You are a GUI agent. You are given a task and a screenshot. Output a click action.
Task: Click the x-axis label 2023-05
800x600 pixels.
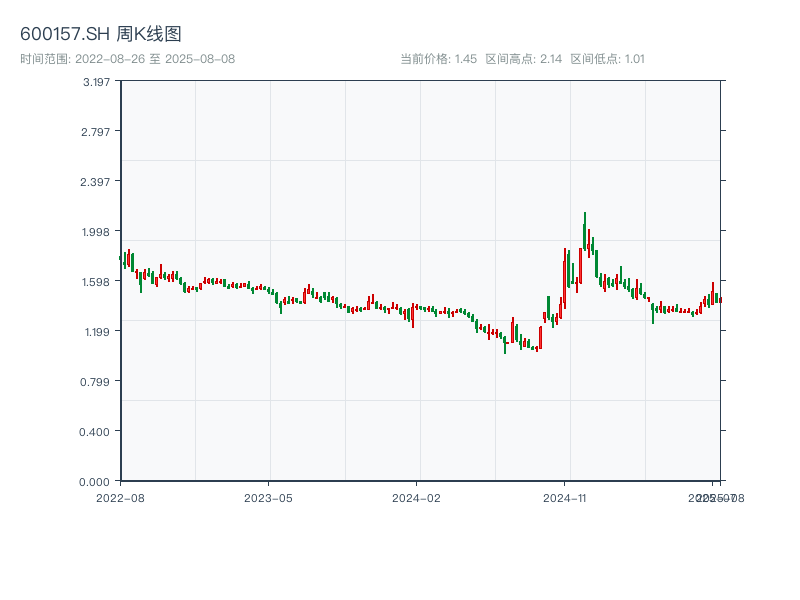coord(268,498)
